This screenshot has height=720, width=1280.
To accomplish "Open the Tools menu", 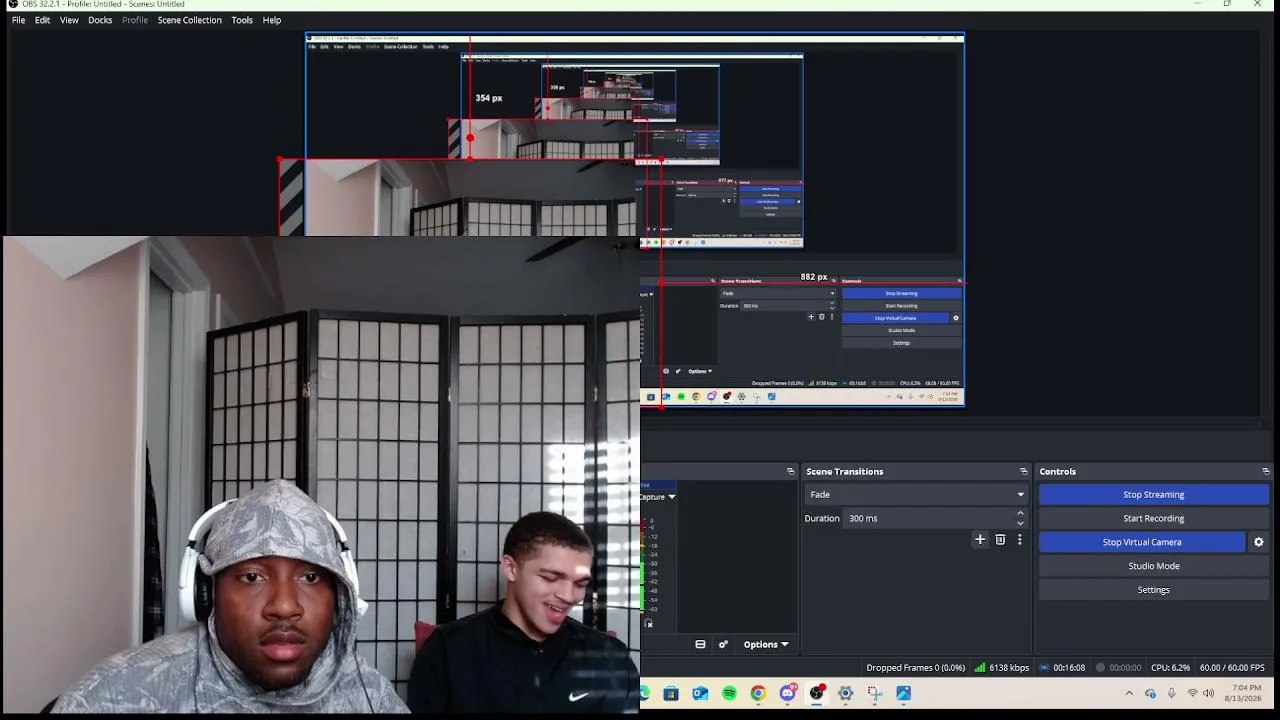I will click(x=242, y=20).
